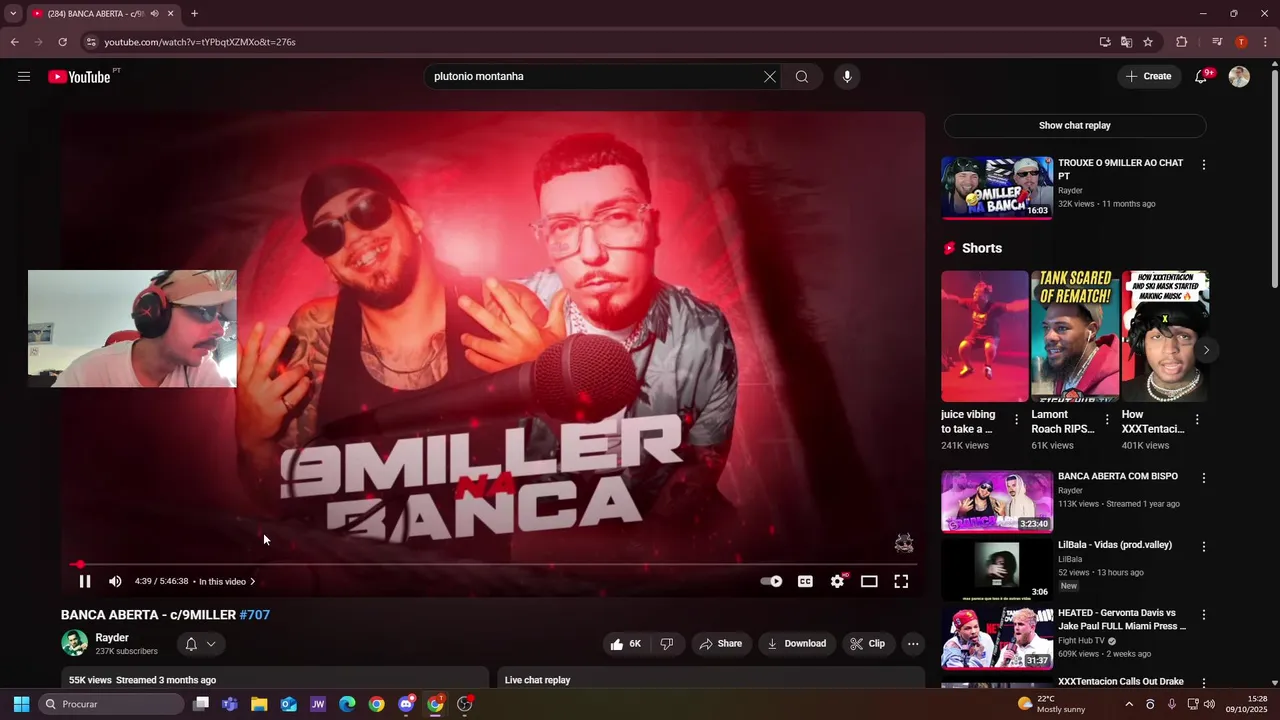Click Show chat replay
This screenshot has height=720, width=1280.
[1075, 126]
